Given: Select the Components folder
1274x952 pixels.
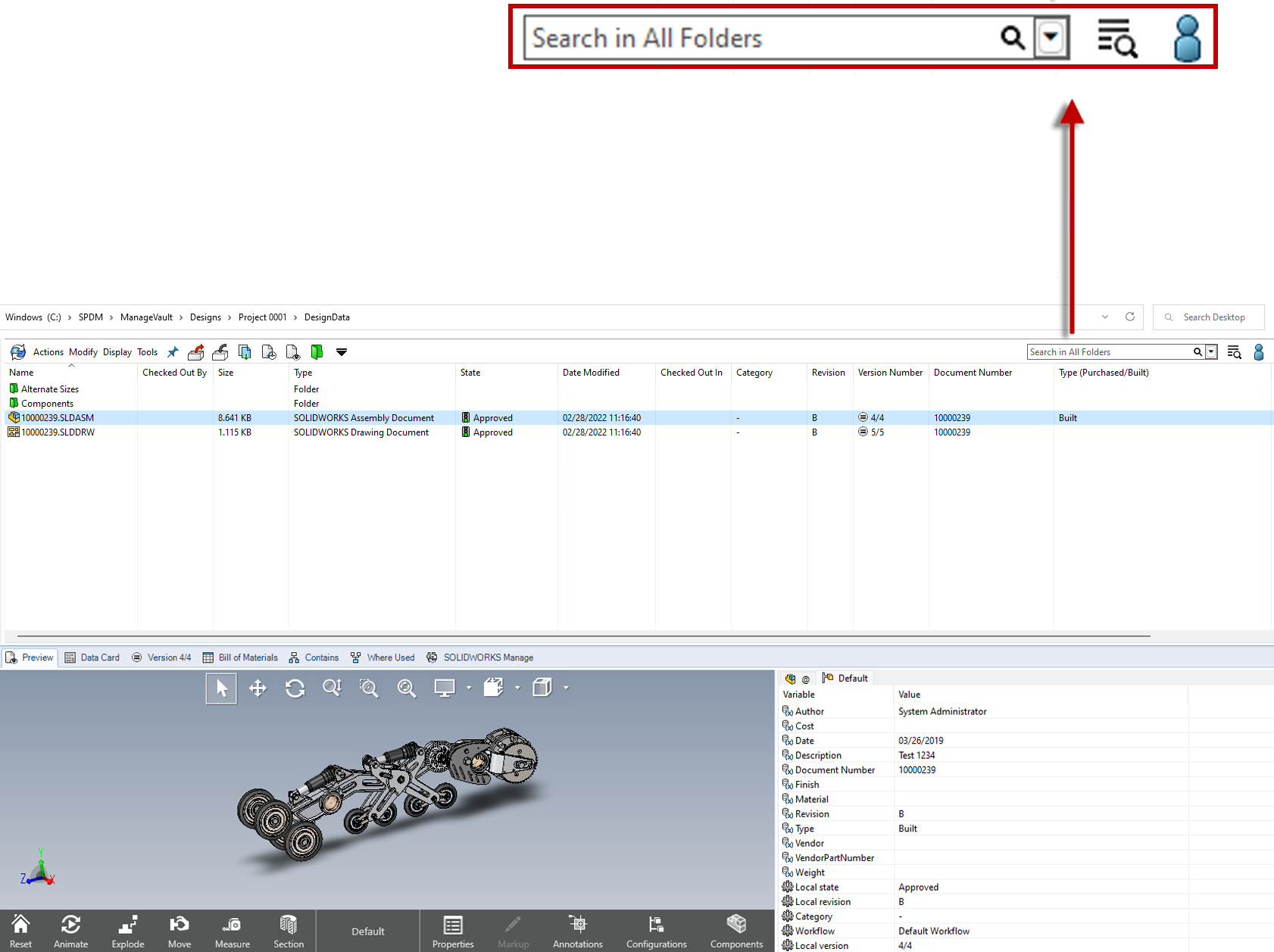Looking at the screenshot, I should coord(42,404).
